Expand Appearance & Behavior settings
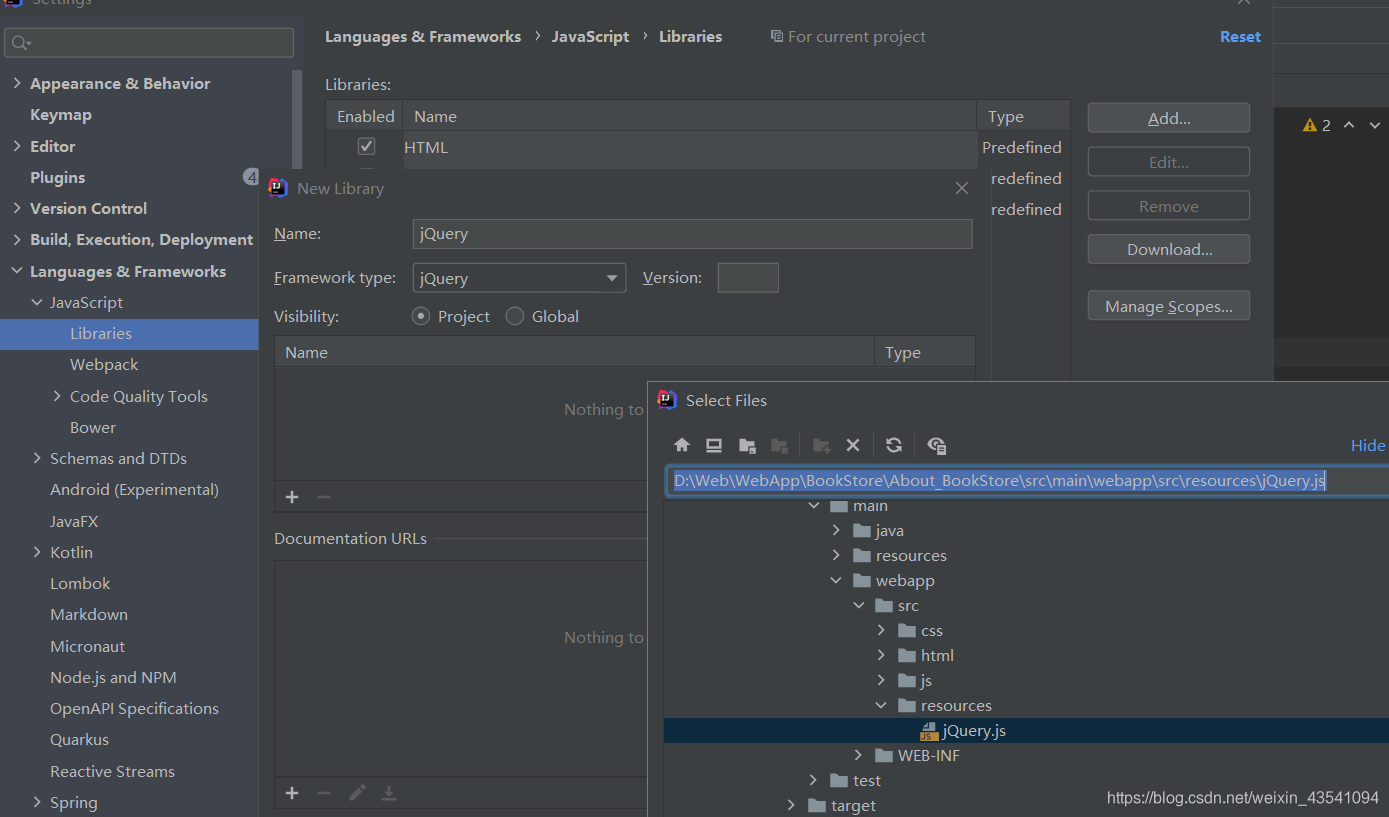The image size is (1389, 817). point(17,83)
